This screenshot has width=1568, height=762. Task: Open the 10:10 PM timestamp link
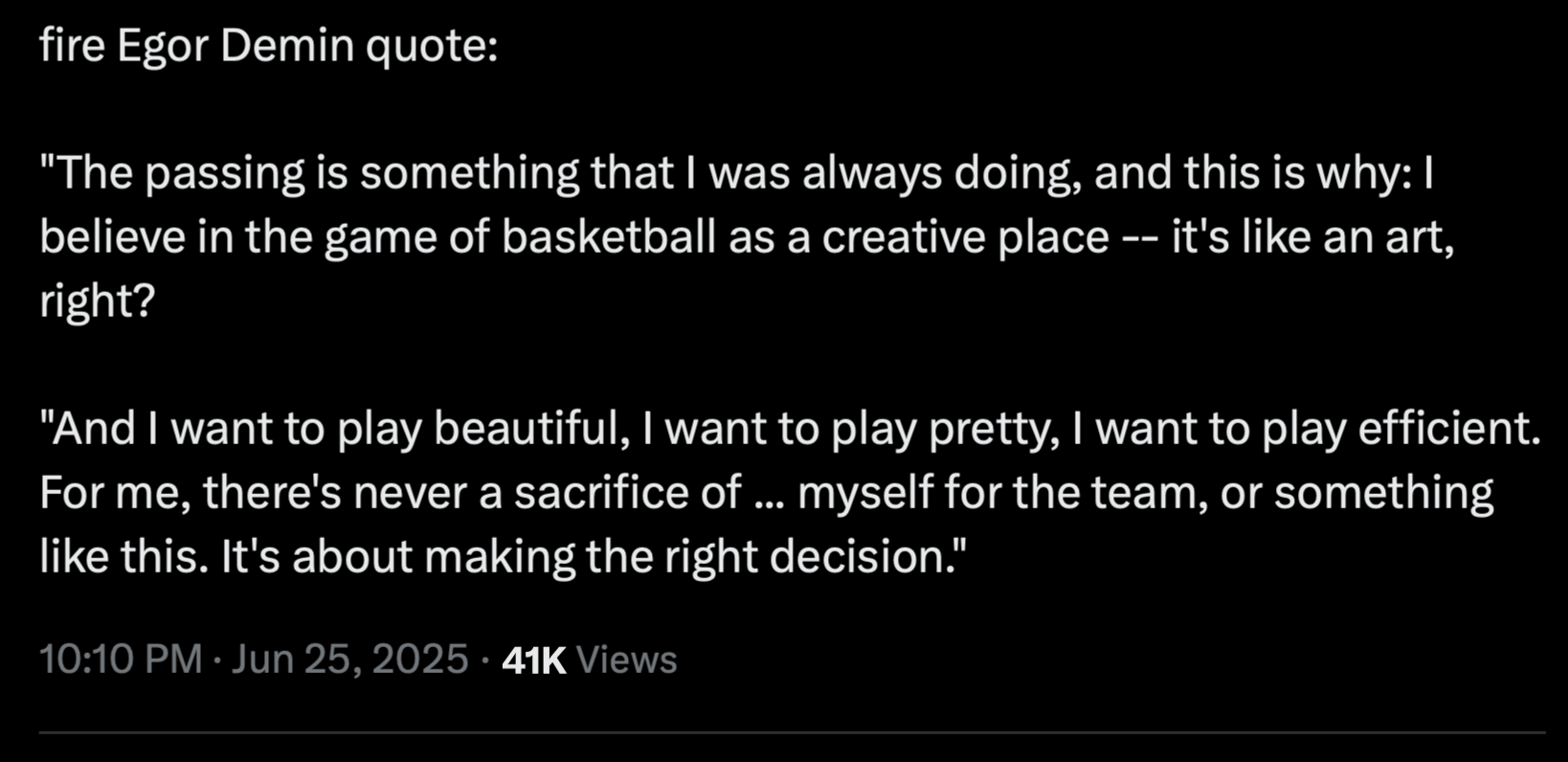click(x=121, y=660)
